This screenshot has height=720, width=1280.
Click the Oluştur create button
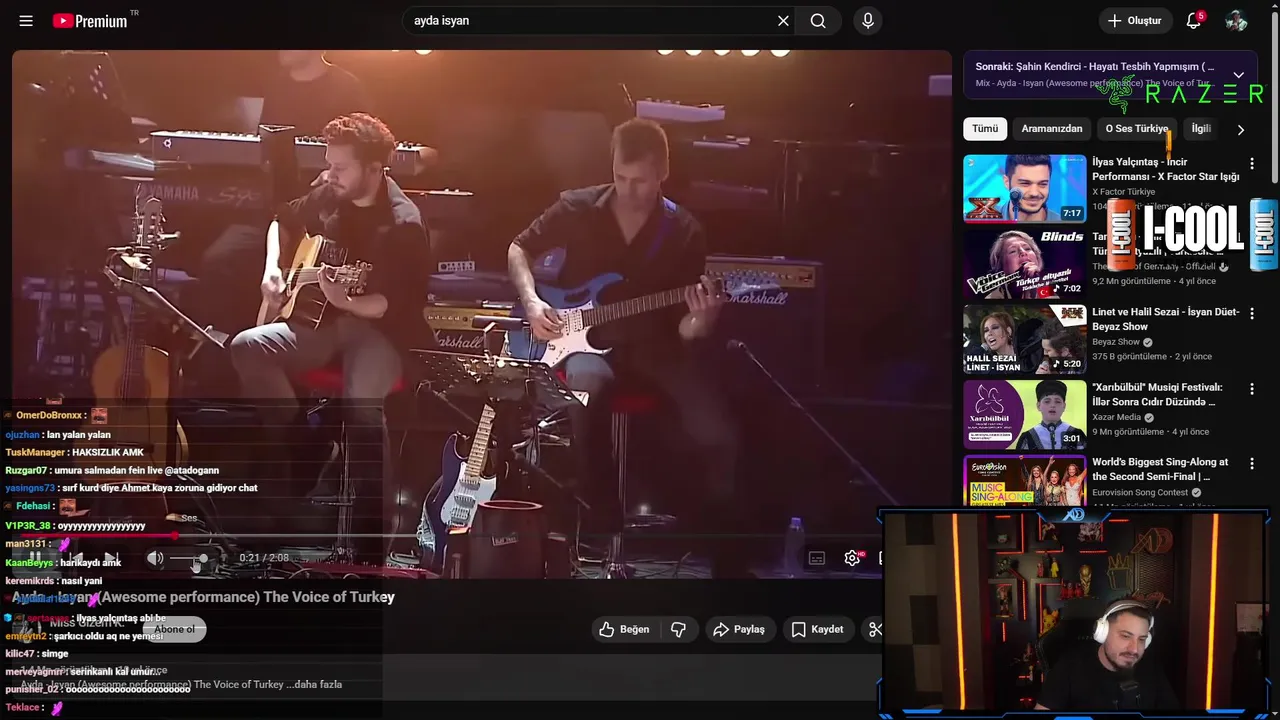pos(1135,21)
